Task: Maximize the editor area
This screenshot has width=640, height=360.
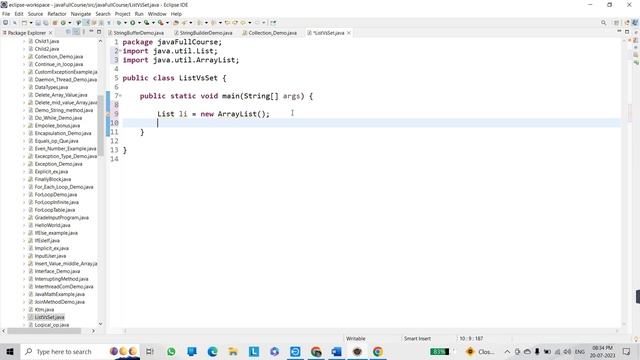Action: 627,32
